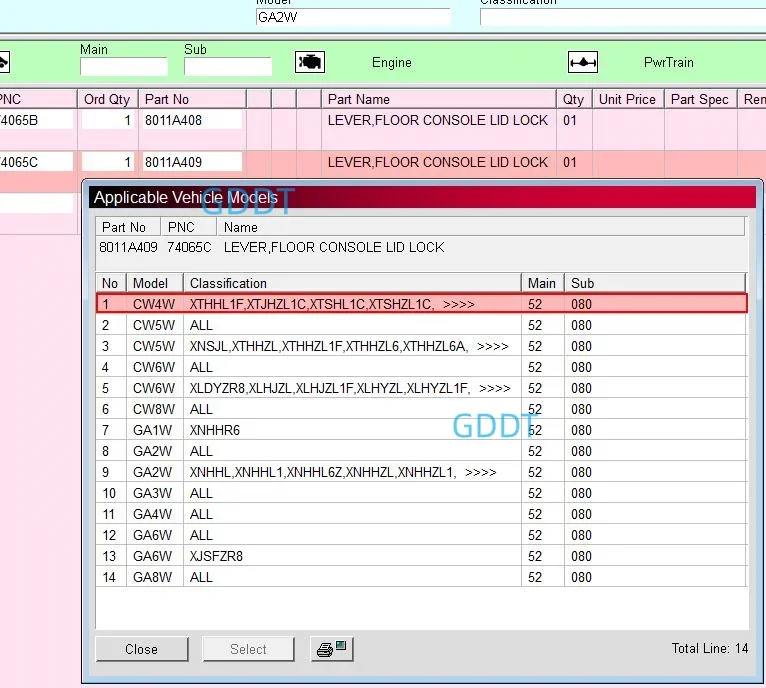
Task: Click the Engine icon button
Action: [x=309, y=62]
